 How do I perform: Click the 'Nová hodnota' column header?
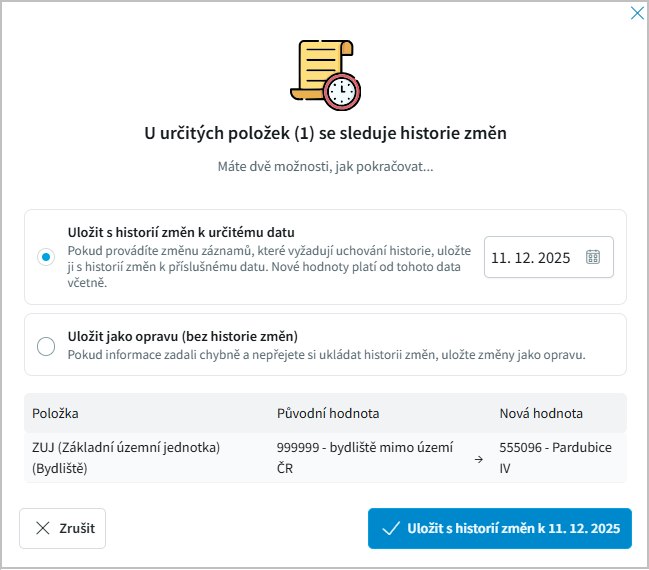(x=541, y=413)
